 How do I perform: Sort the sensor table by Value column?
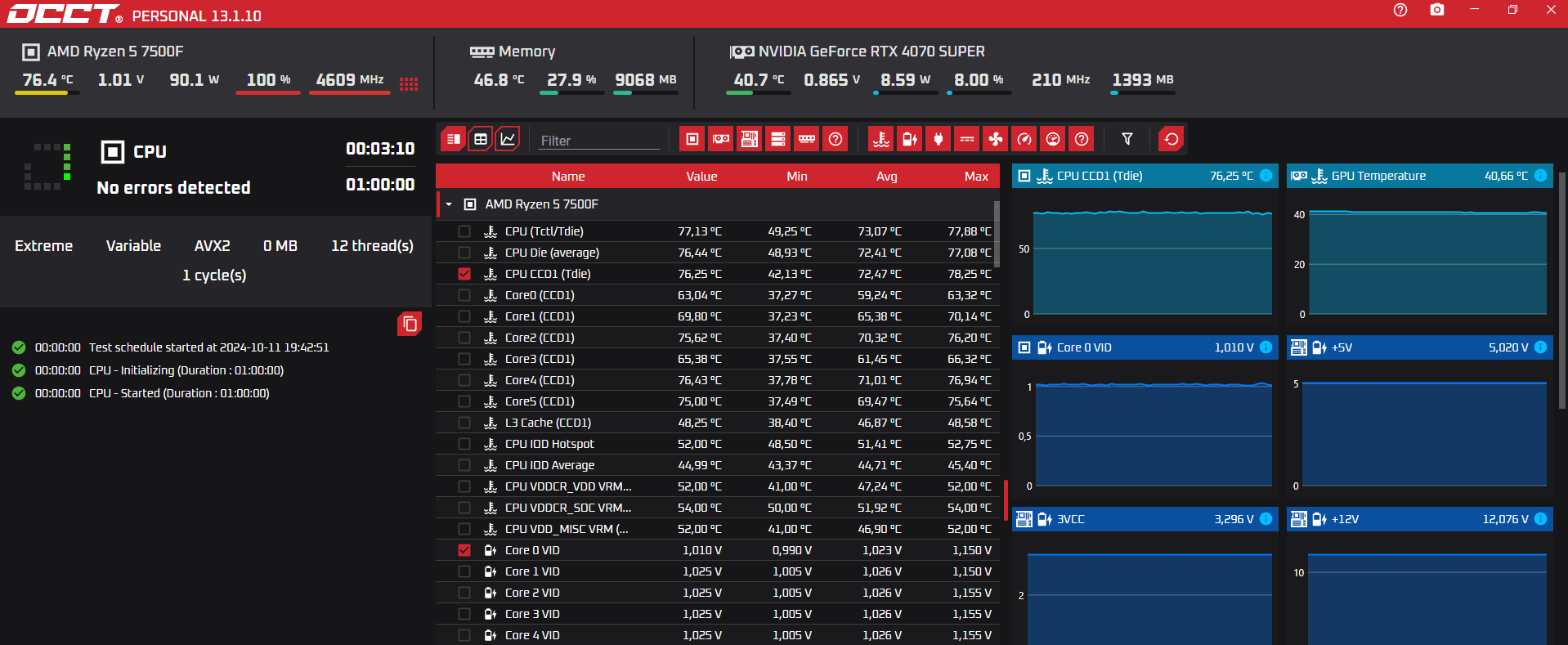[x=701, y=177]
